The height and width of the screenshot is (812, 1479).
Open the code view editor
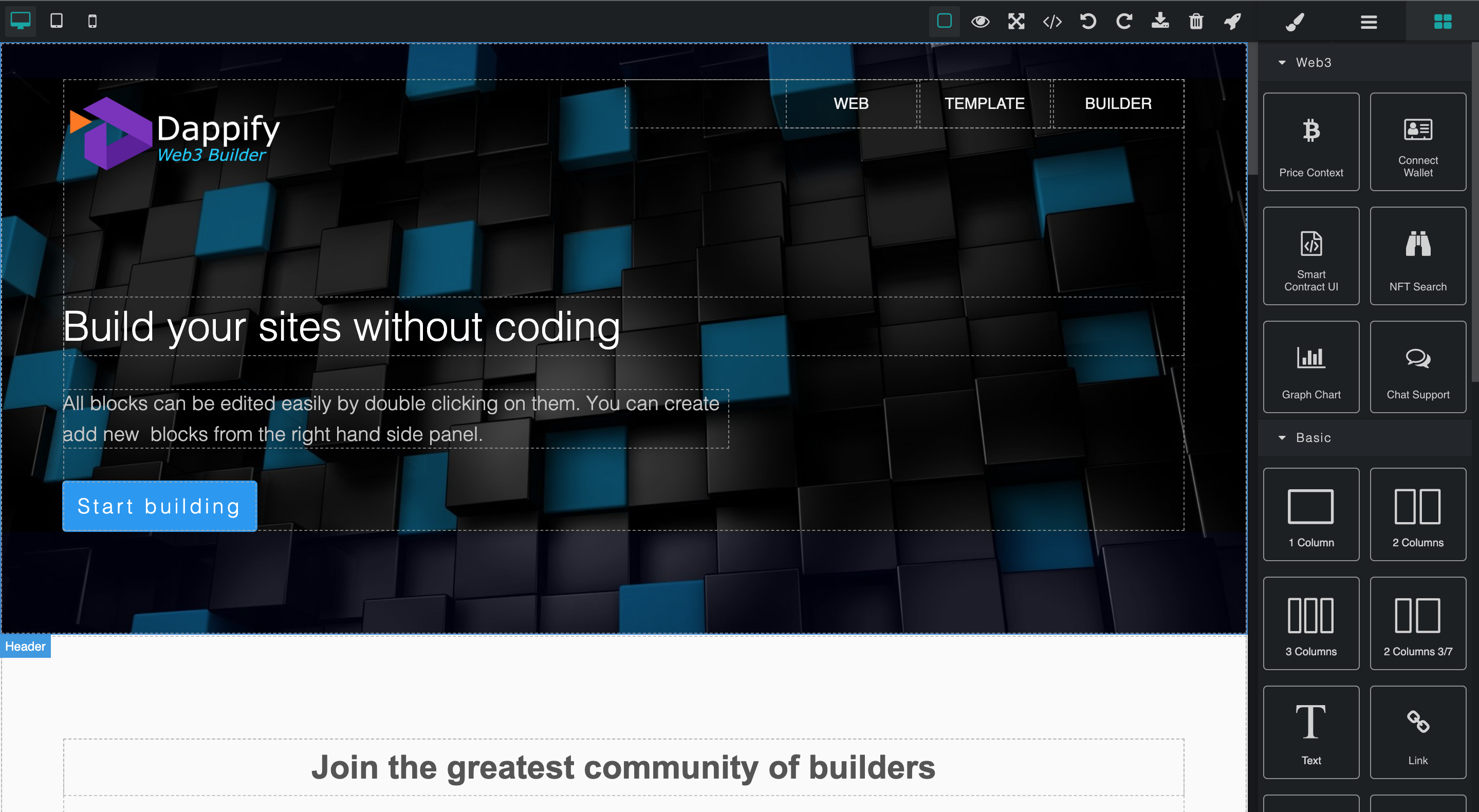tap(1052, 21)
